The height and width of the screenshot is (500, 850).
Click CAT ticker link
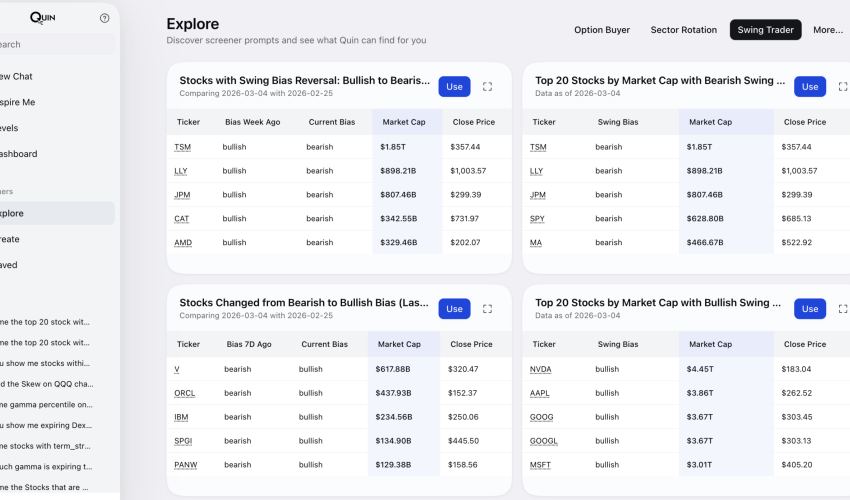pyautogui.click(x=182, y=219)
